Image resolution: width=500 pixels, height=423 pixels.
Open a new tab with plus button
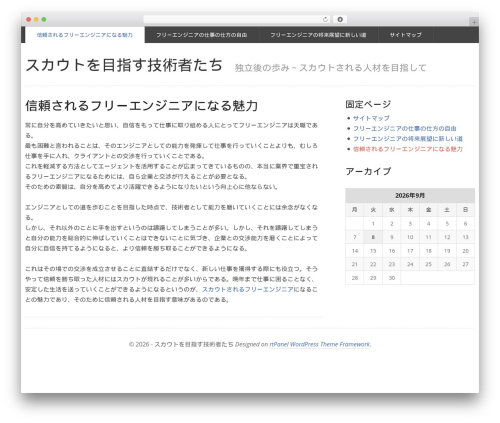pos(474,22)
